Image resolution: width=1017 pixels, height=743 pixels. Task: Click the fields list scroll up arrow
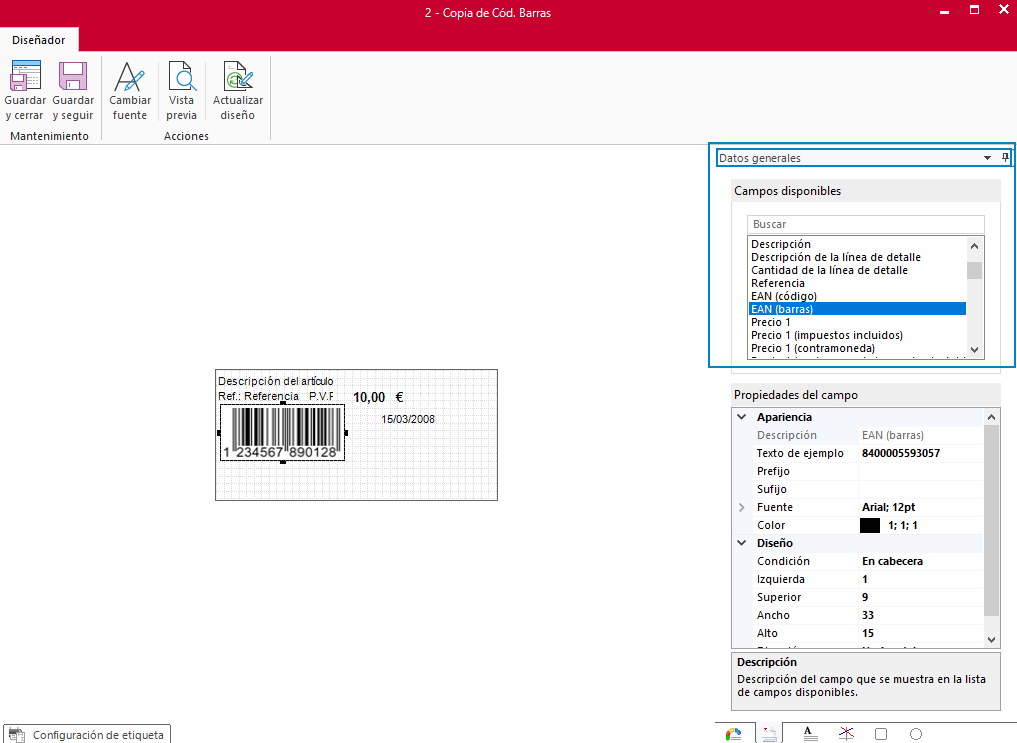point(974,246)
